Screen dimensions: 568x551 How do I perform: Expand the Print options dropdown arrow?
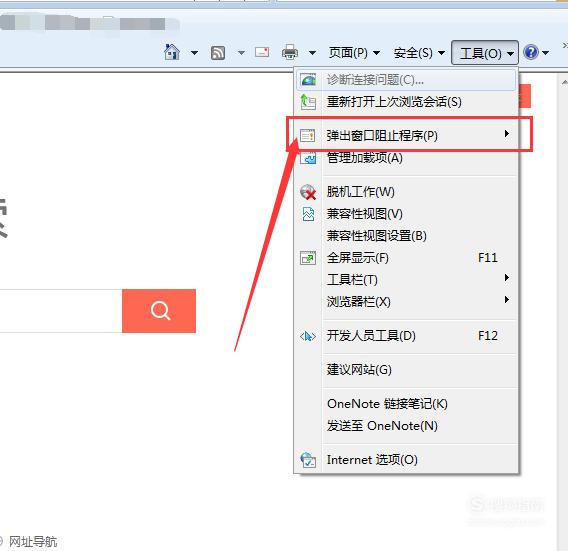pyautogui.click(x=312, y=53)
